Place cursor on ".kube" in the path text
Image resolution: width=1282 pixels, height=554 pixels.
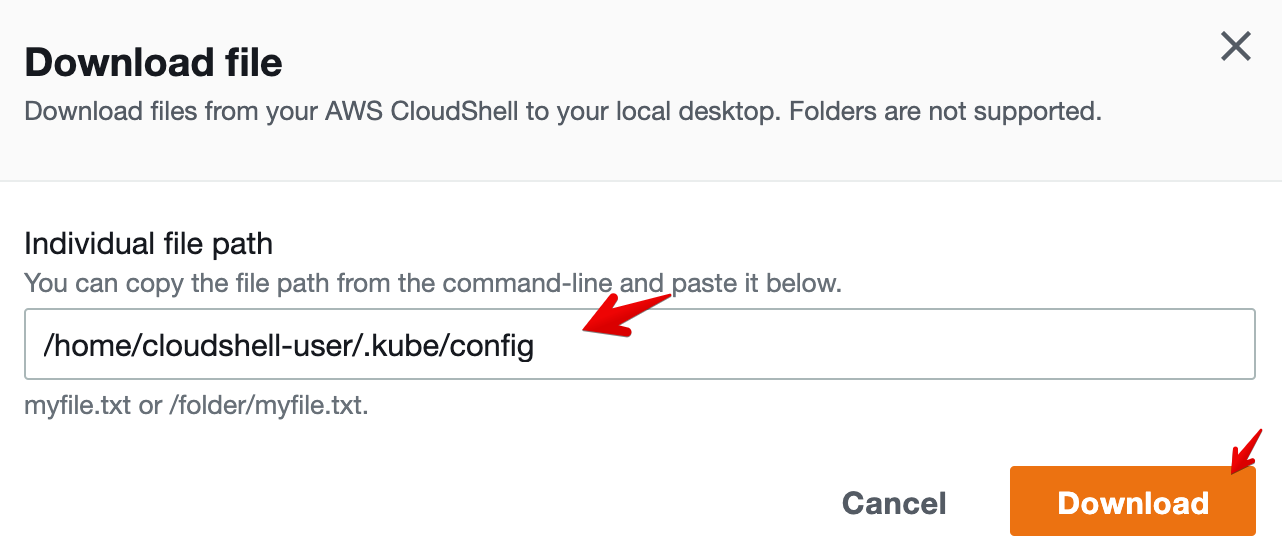point(403,346)
